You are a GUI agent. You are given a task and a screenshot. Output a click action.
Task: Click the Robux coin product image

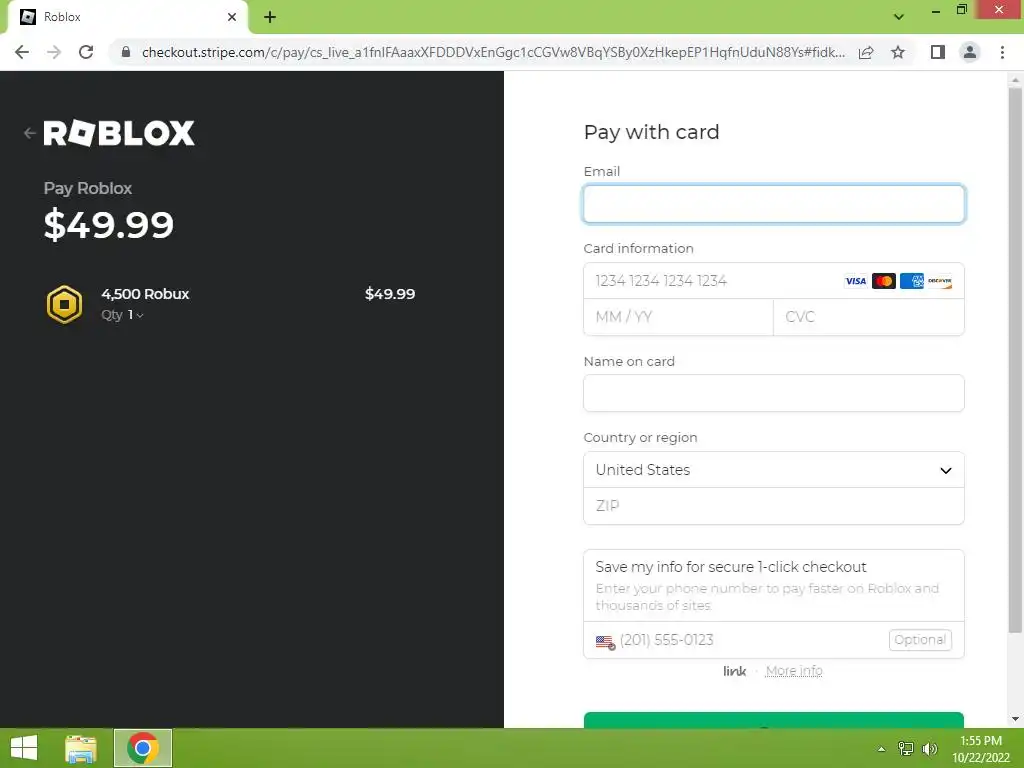(64, 304)
